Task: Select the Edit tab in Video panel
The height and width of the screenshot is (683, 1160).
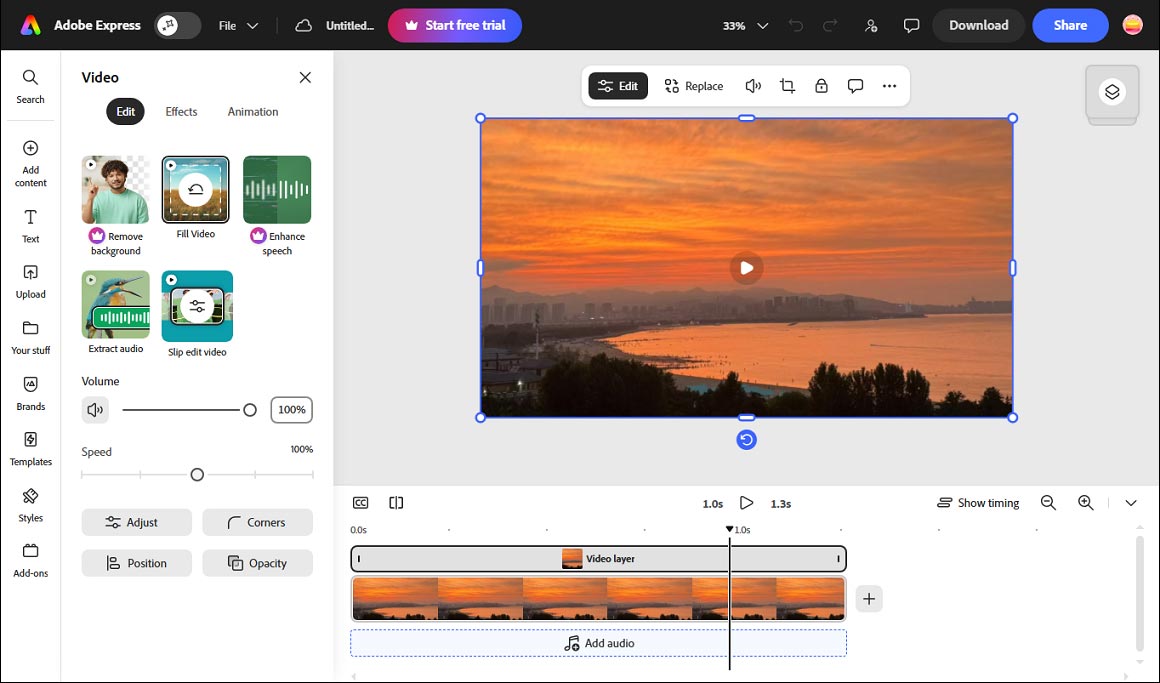Action: click(x=126, y=112)
